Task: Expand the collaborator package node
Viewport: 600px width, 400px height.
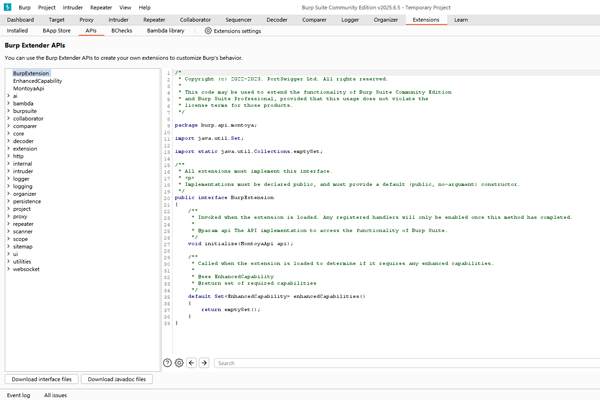Action: click(x=8, y=119)
